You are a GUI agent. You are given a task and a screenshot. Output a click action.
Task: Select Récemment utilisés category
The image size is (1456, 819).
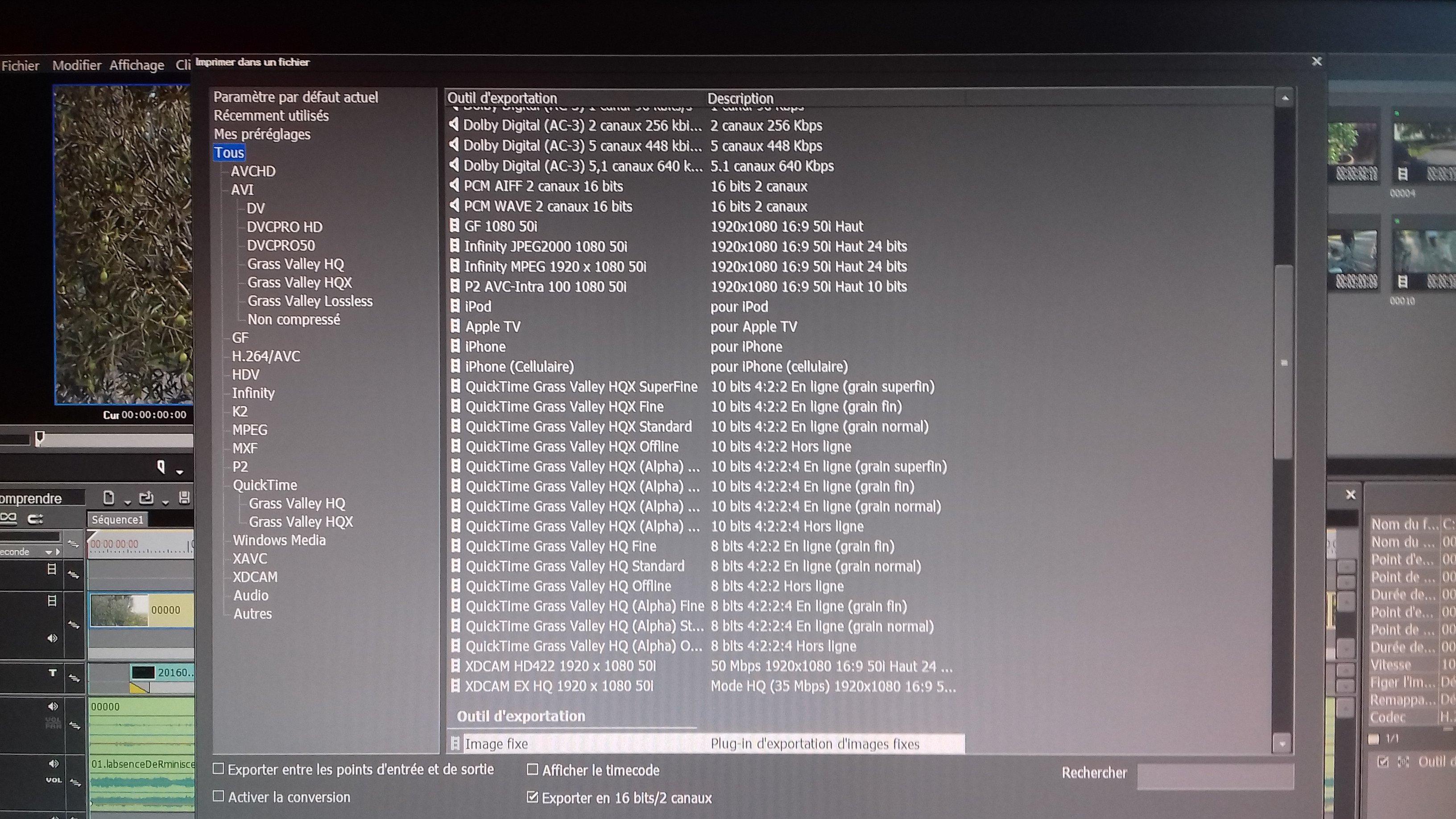pos(271,116)
